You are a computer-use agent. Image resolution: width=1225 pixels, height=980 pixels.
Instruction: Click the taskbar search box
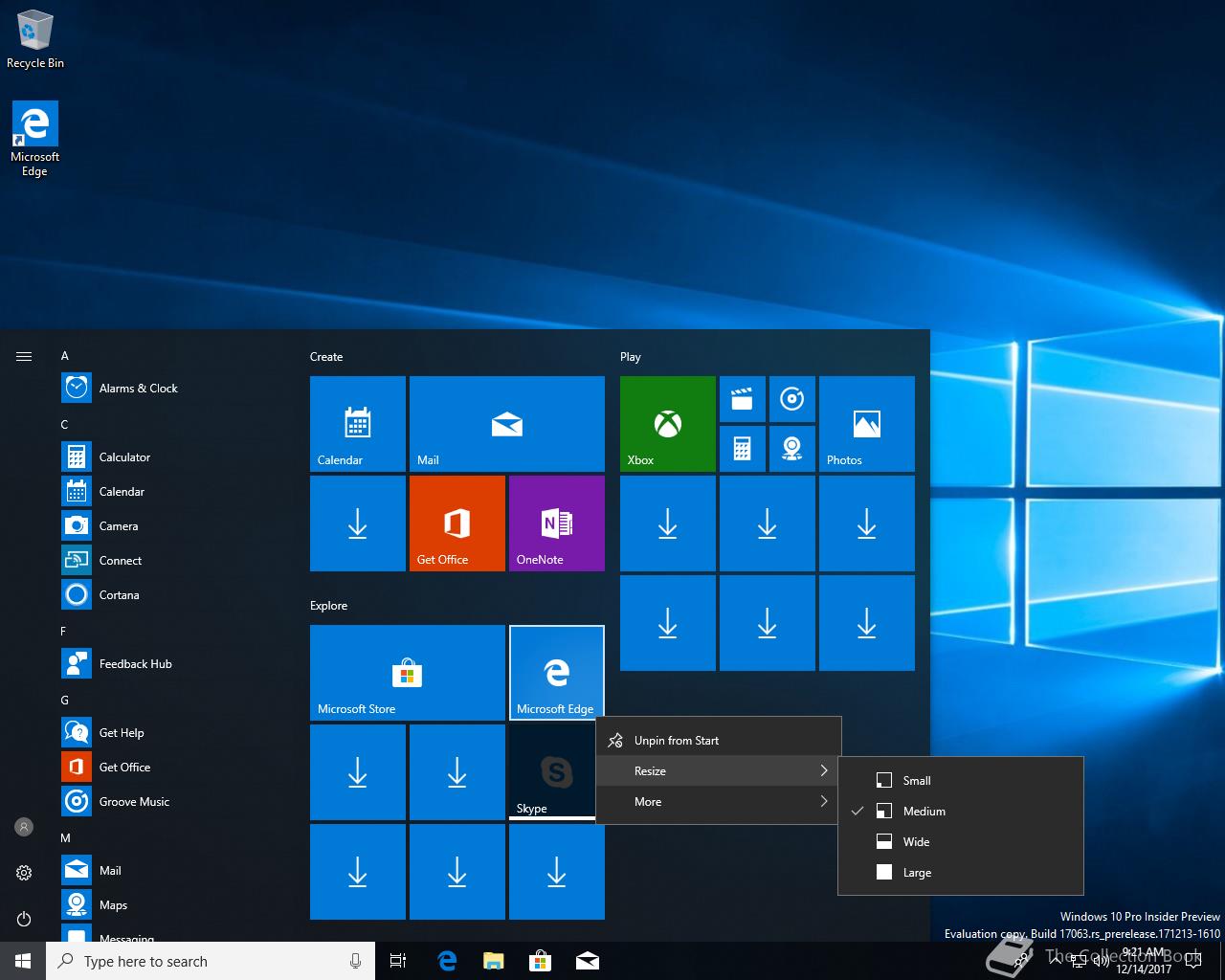pyautogui.click(x=211, y=961)
